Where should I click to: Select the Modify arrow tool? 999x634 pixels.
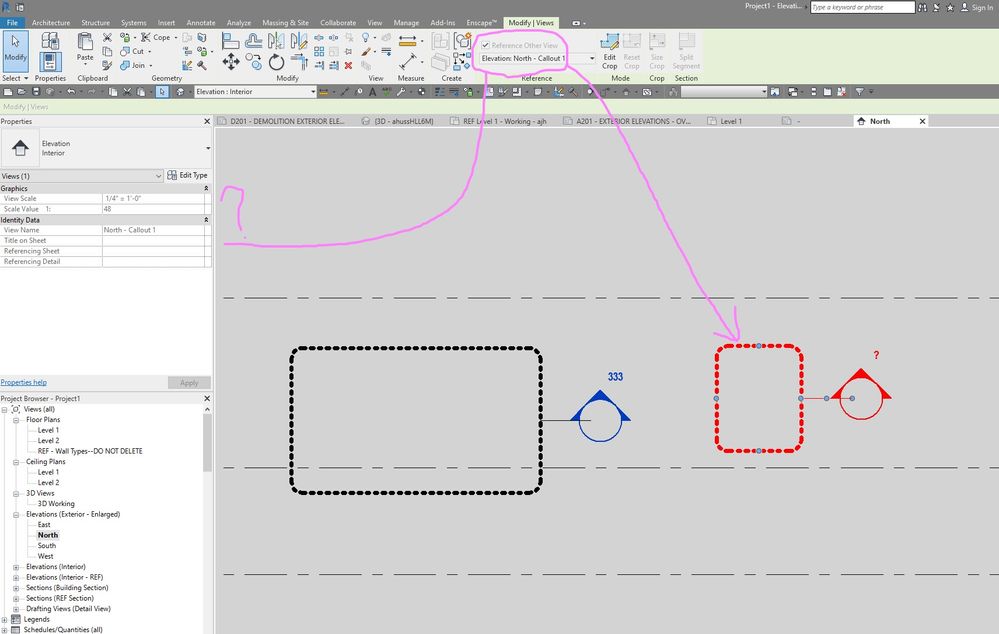15,50
